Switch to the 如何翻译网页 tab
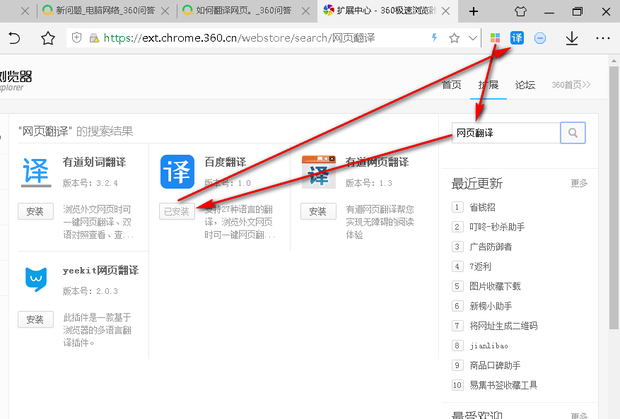Screen dimensions: 620x419 (238, 11)
